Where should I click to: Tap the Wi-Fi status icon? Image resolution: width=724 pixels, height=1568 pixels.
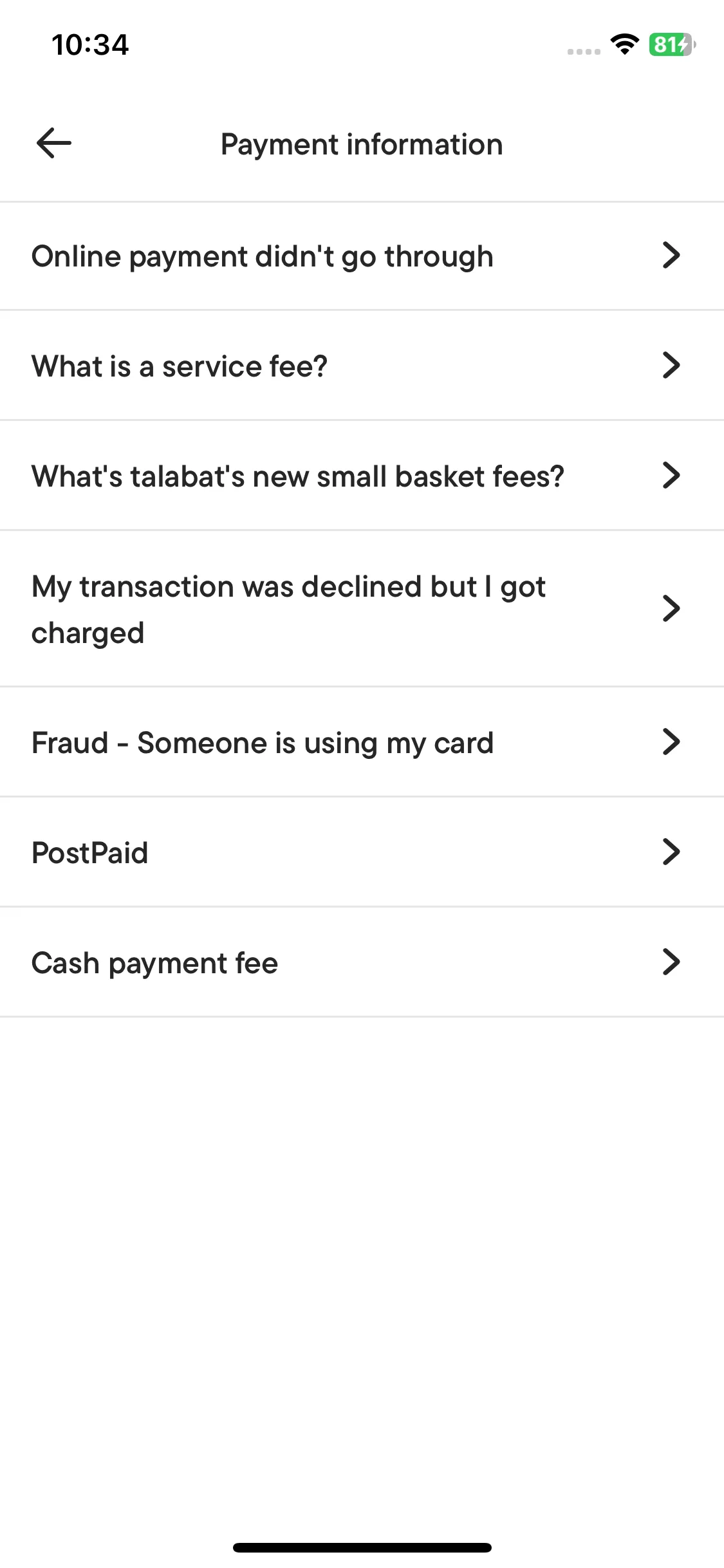coord(624,44)
